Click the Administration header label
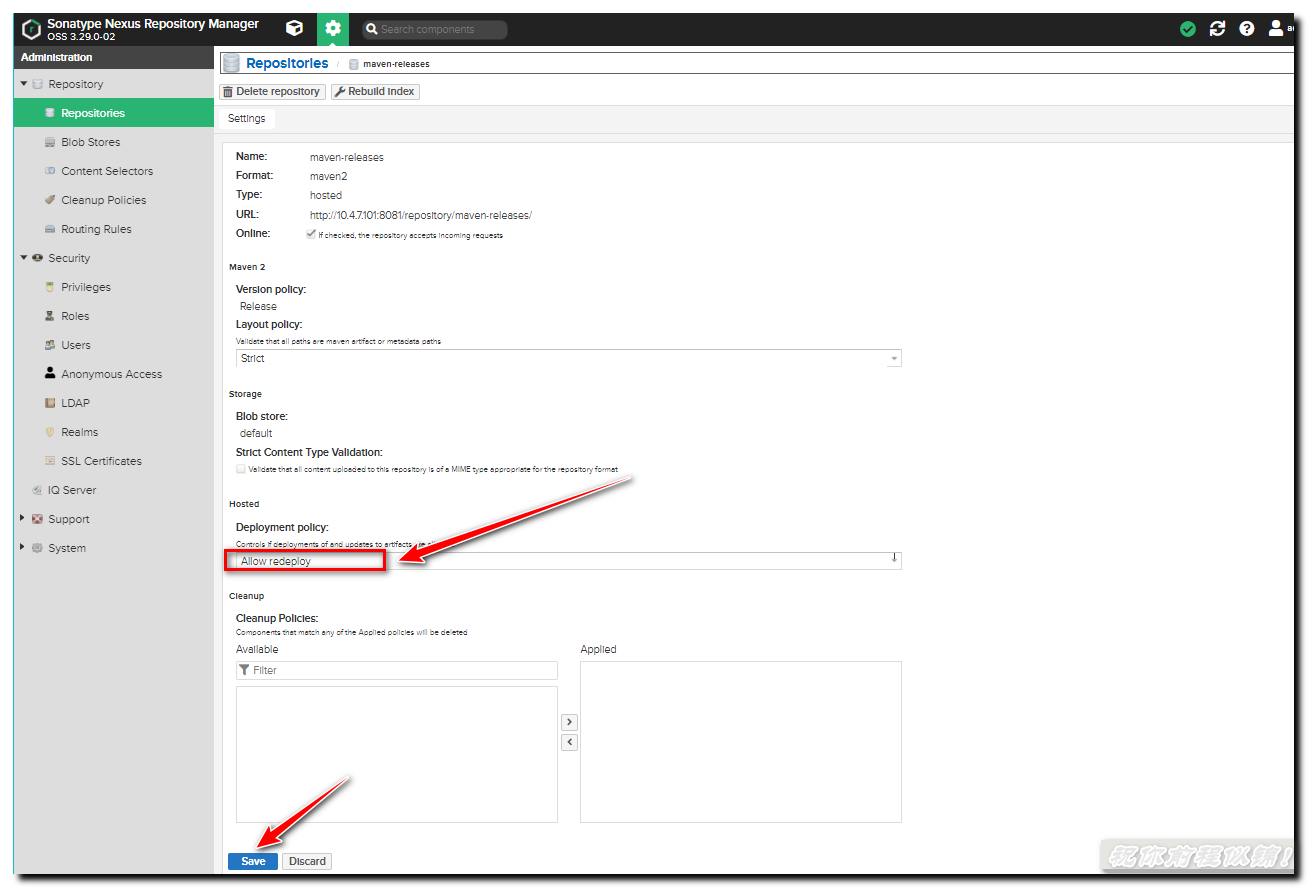1308x888 pixels. [x=57, y=58]
